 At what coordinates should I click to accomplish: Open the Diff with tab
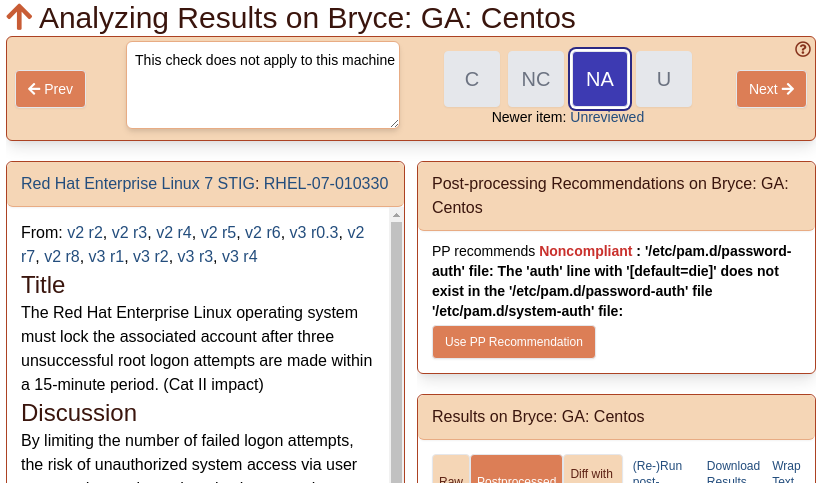pyautogui.click(x=593, y=472)
